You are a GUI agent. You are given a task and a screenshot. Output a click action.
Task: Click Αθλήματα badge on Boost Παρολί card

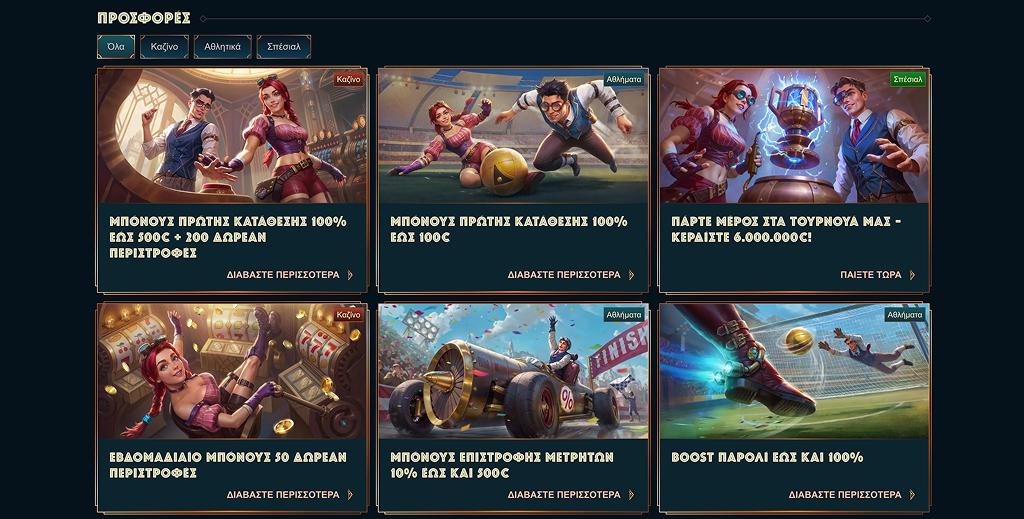904,315
